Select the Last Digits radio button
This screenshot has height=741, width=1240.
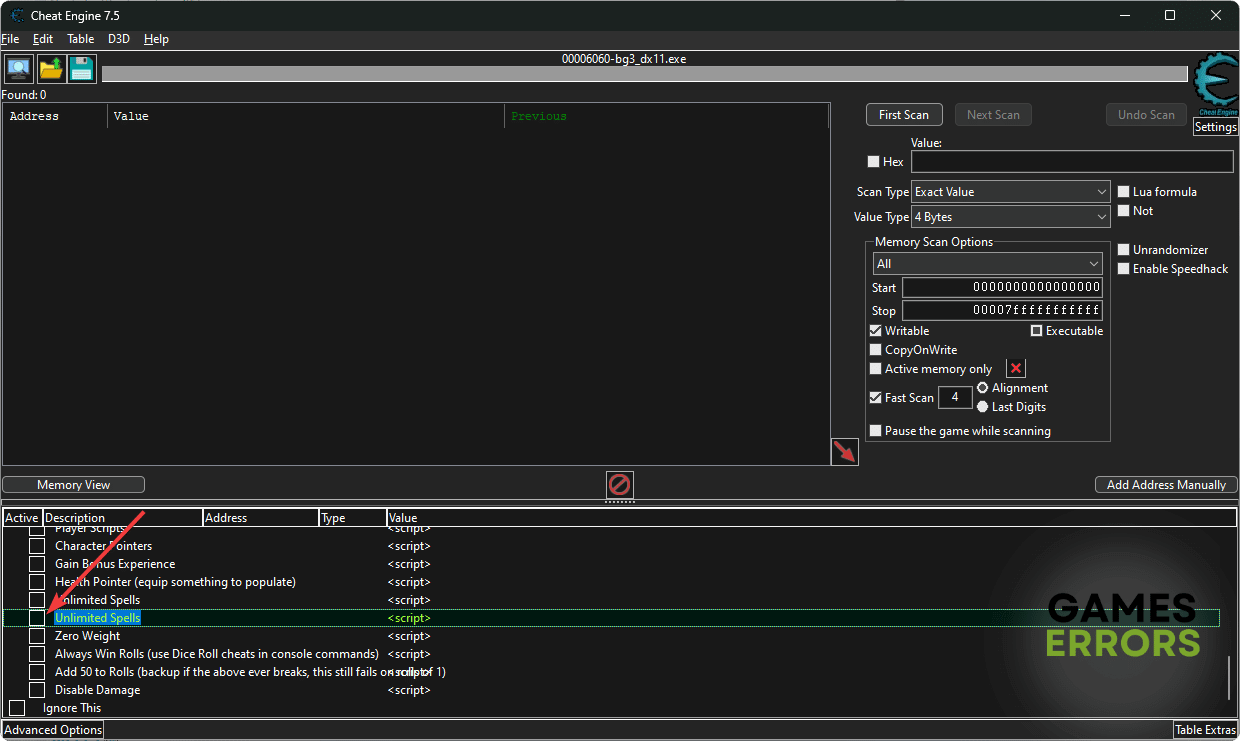pos(982,407)
